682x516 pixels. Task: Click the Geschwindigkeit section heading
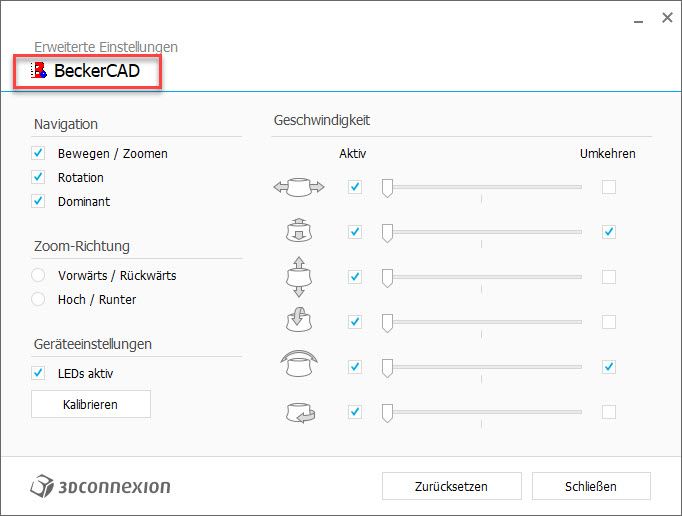(322, 121)
